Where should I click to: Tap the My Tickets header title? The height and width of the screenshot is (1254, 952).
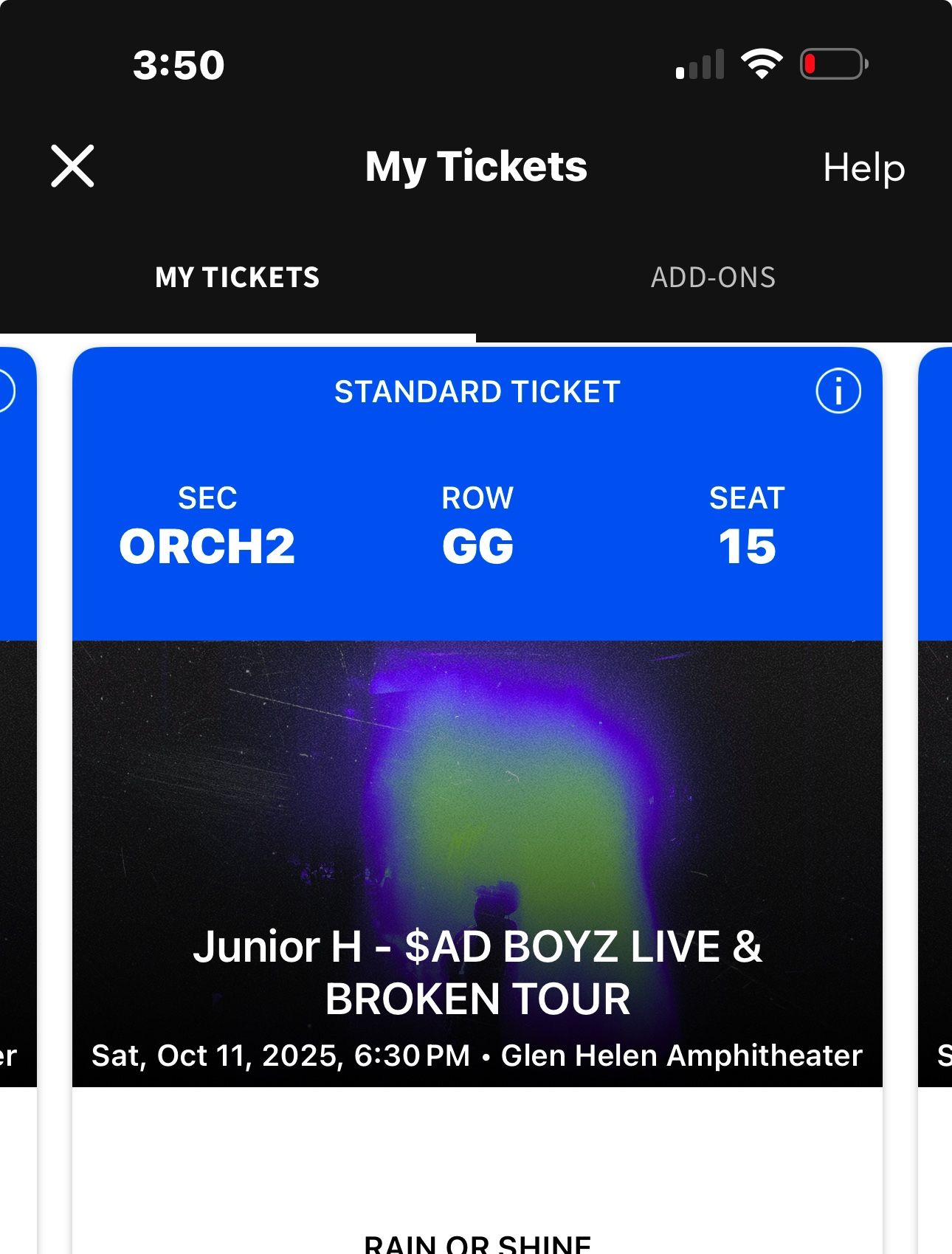476,167
